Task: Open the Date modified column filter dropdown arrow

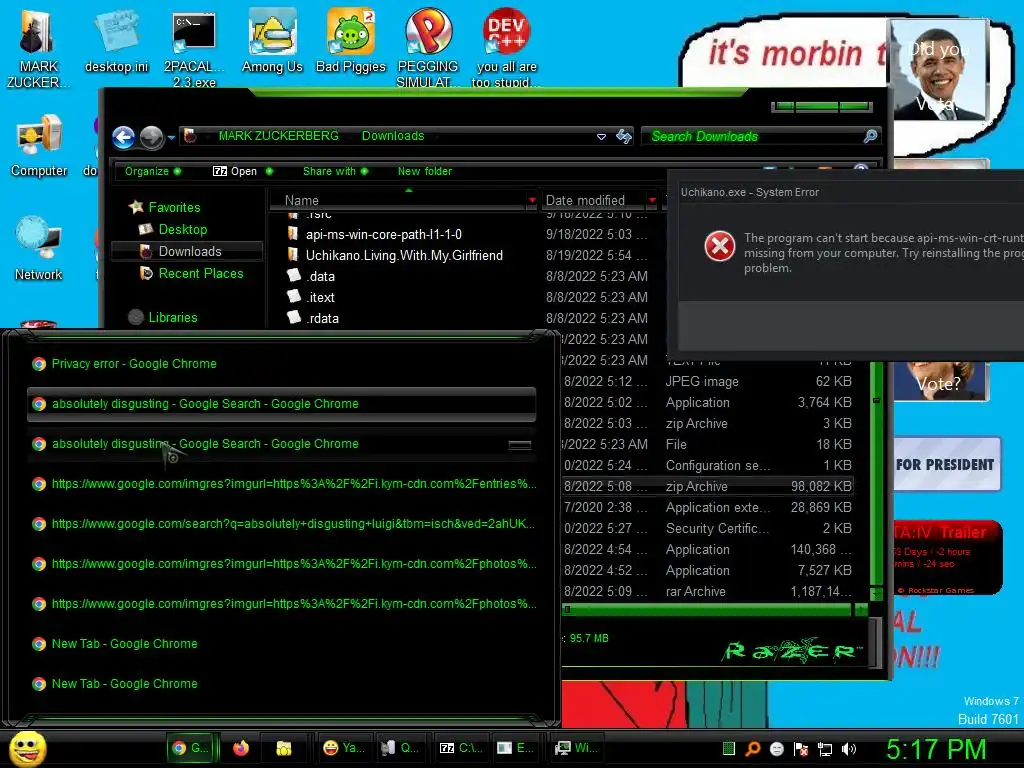Action: pos(652,200)
